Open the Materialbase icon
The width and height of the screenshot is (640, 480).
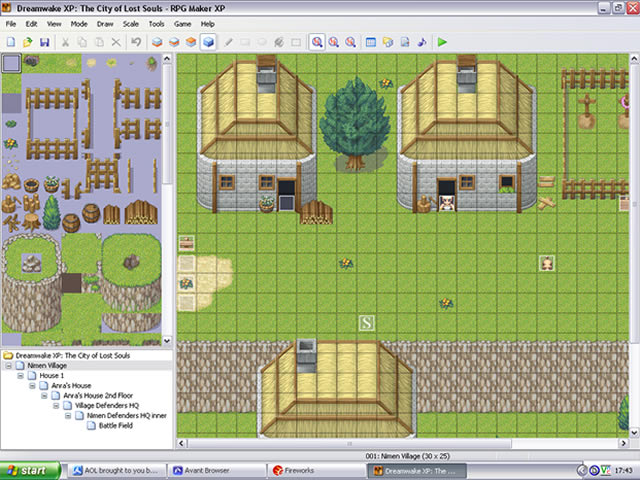pos(388,42)
